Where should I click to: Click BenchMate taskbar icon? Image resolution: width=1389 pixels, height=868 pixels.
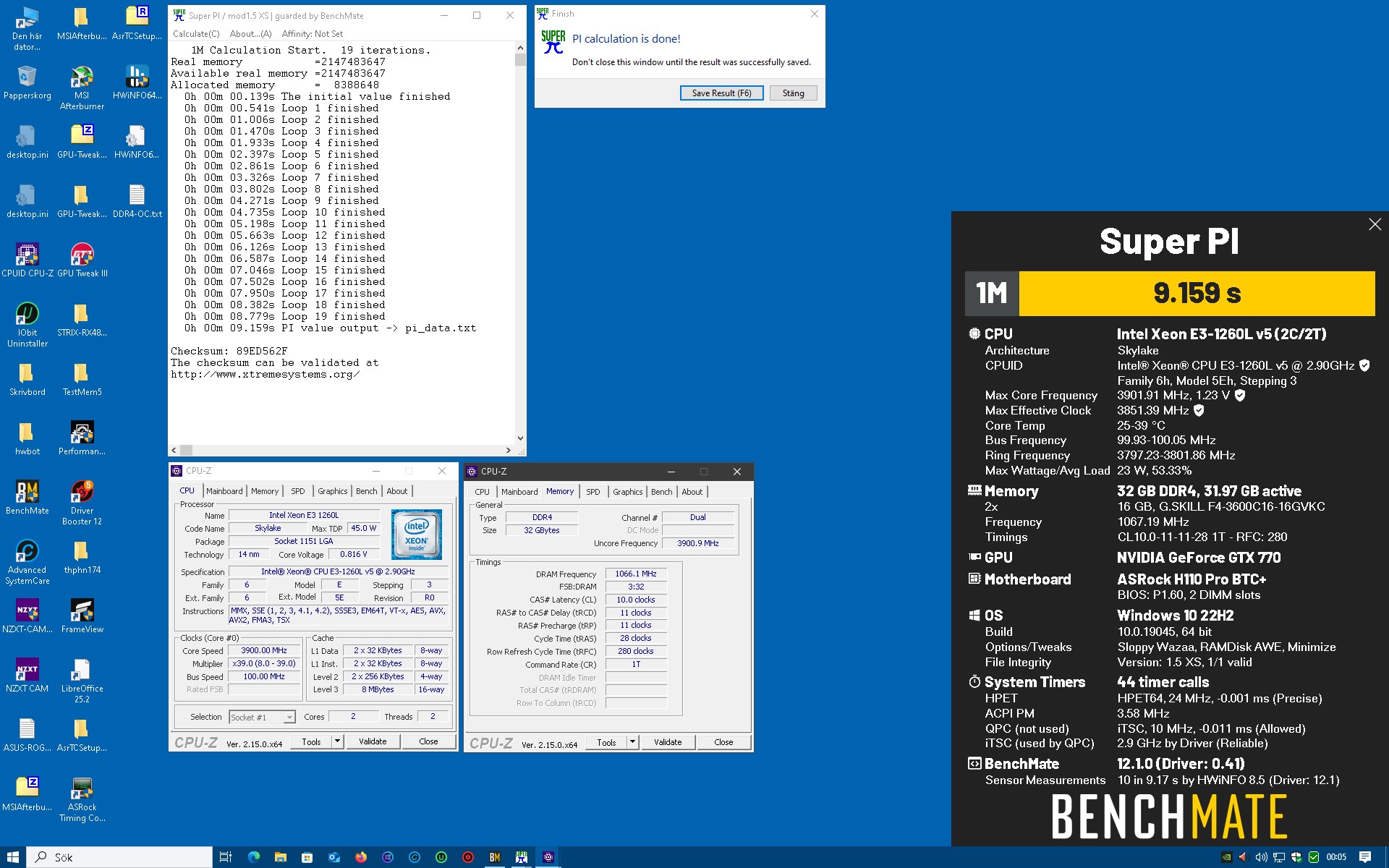[495, 857]
